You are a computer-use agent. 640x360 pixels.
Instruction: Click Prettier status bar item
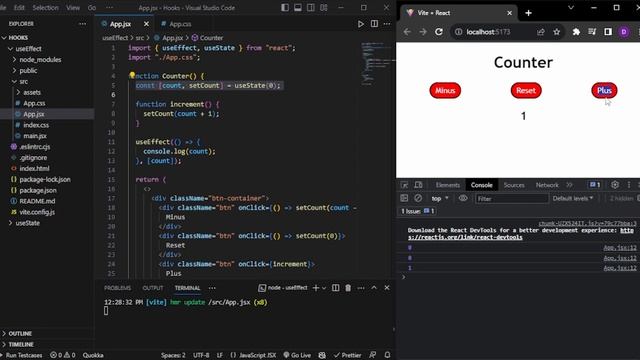pyautogui.click(x=347, y=355)
